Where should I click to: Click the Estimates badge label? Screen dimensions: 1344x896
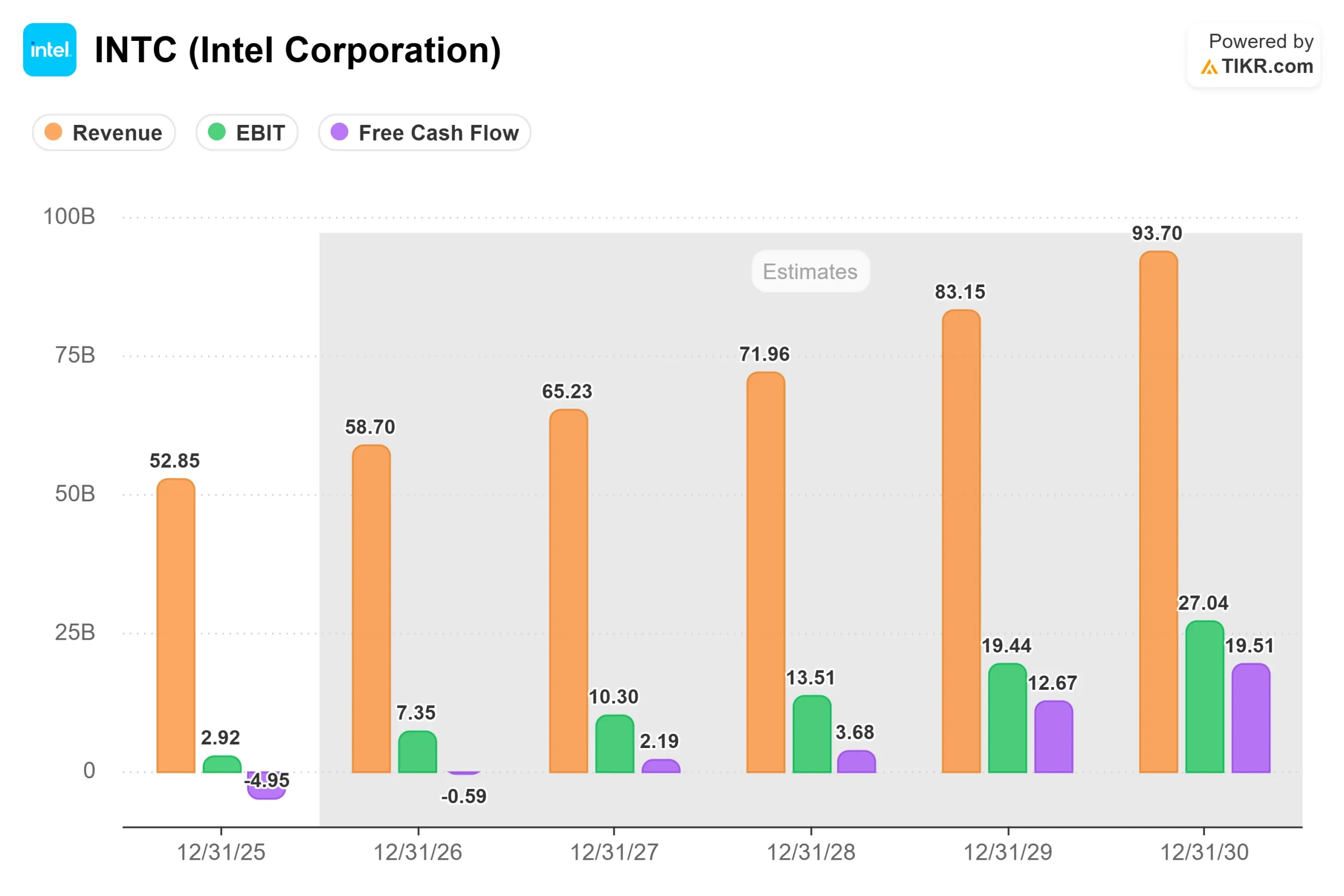pyautogui.click(x=810, y=271)
